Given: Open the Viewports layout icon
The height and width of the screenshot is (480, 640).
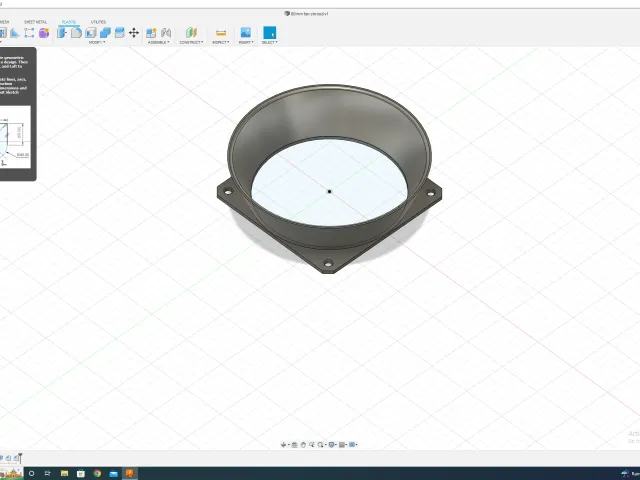Looking at the screenshot, I should [352, 444].
